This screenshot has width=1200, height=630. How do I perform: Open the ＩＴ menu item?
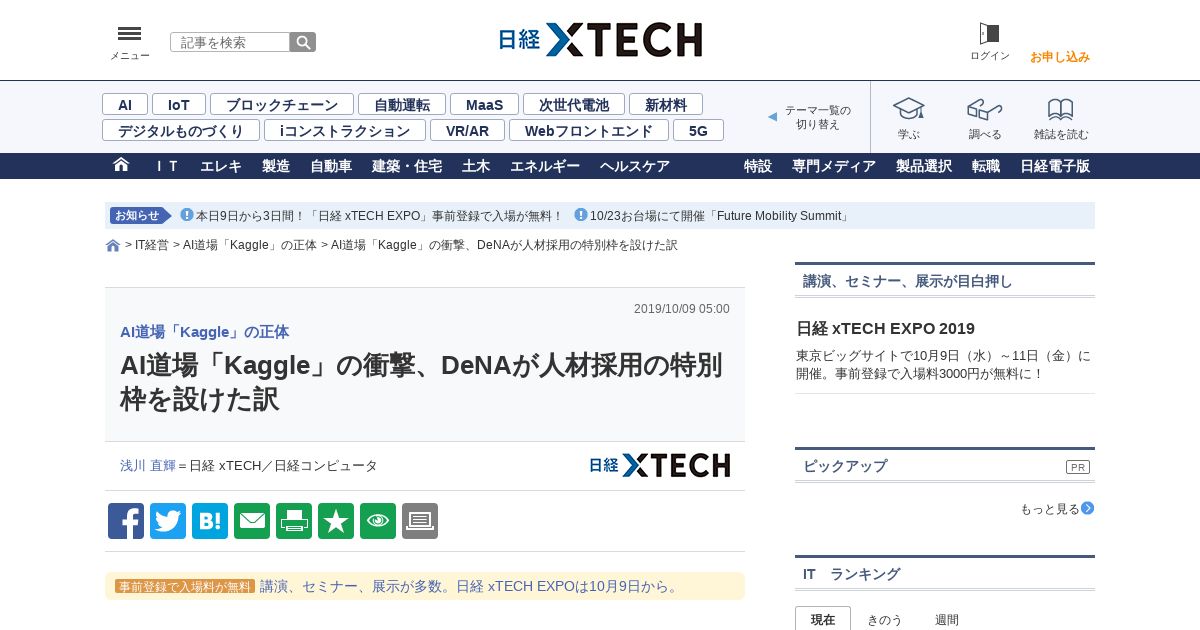(x=166, y=166)
